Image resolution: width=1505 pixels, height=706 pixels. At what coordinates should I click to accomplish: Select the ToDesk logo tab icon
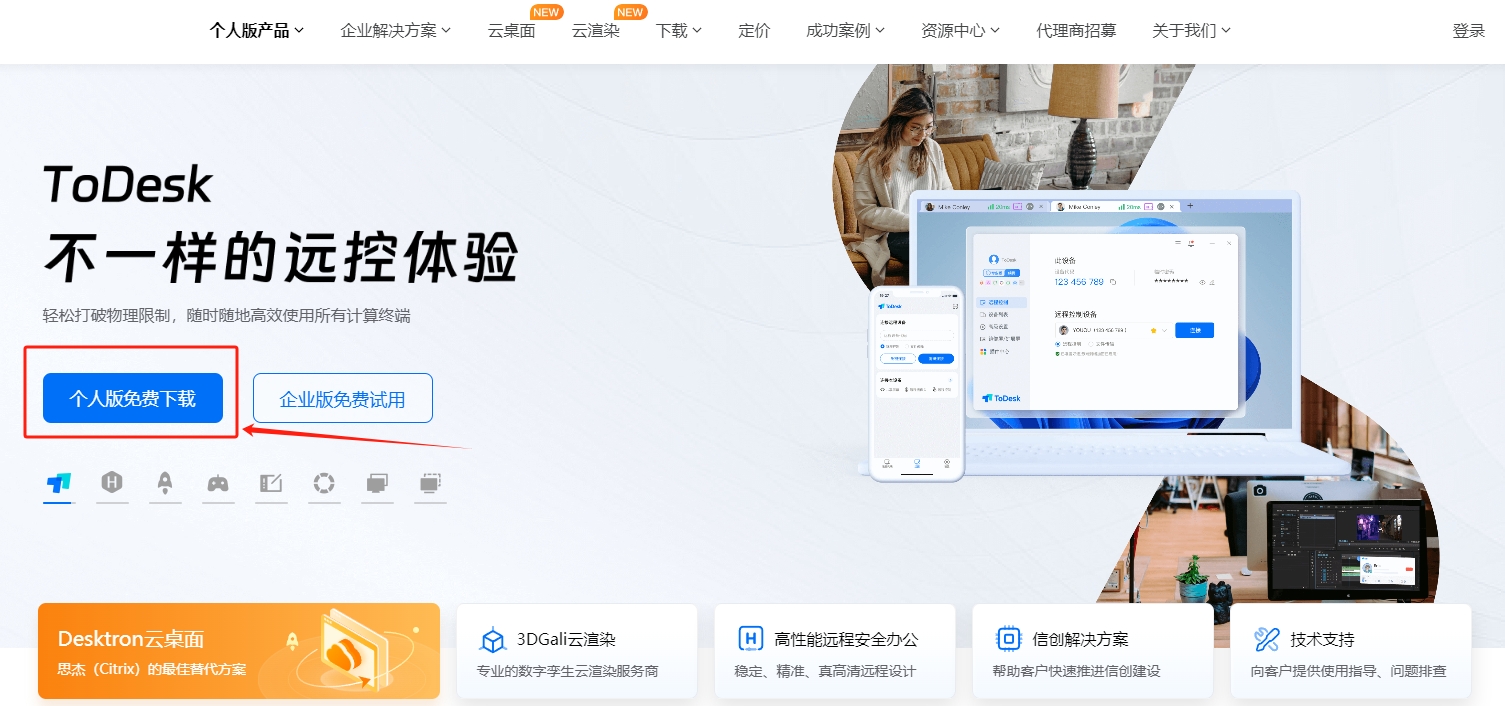coord(58,484)
